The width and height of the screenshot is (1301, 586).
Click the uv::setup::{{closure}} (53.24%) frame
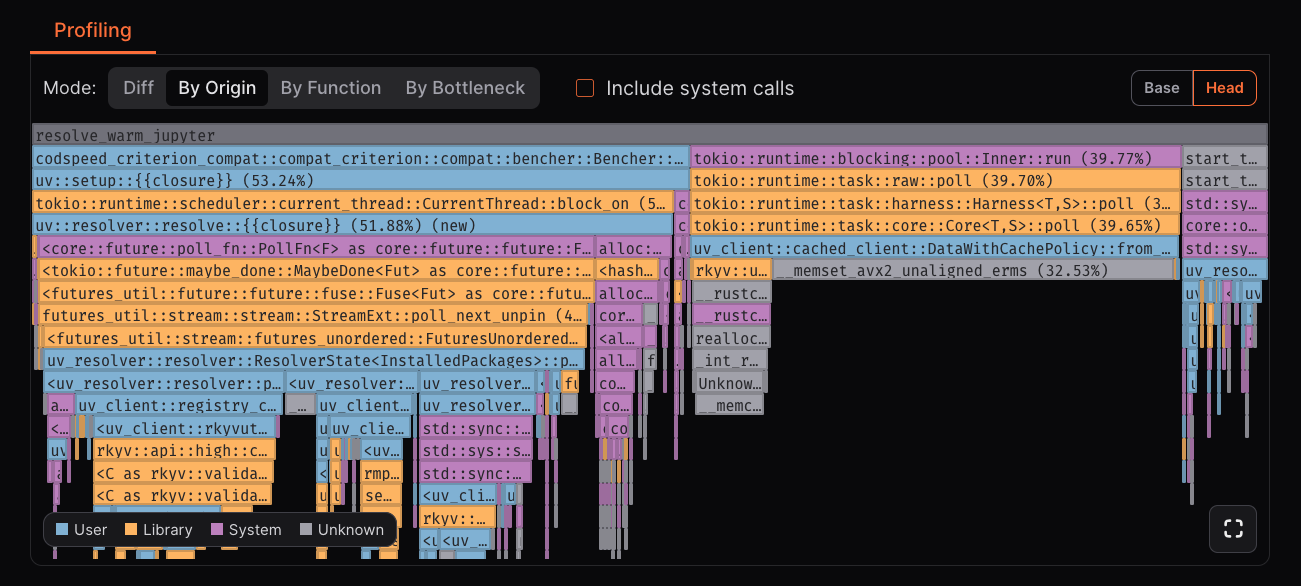(x=360, y=181)
